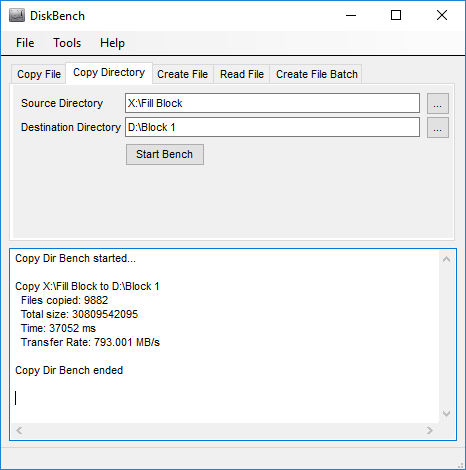Click the window resize grip in status bar
This screenshot has height=470, width=466.
pos(461,465)
